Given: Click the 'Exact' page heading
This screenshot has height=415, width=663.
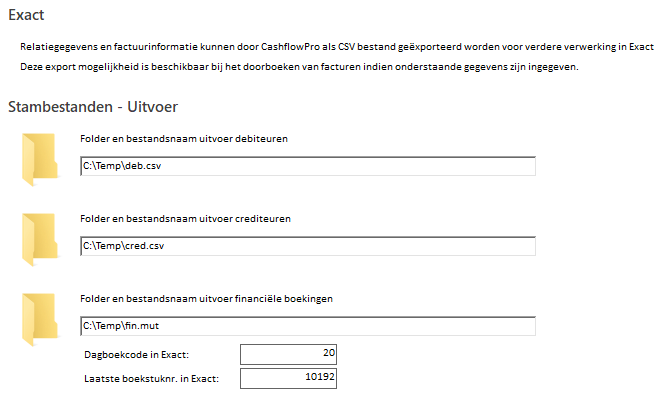Looking at the screenshot, I should pos(26,15).
